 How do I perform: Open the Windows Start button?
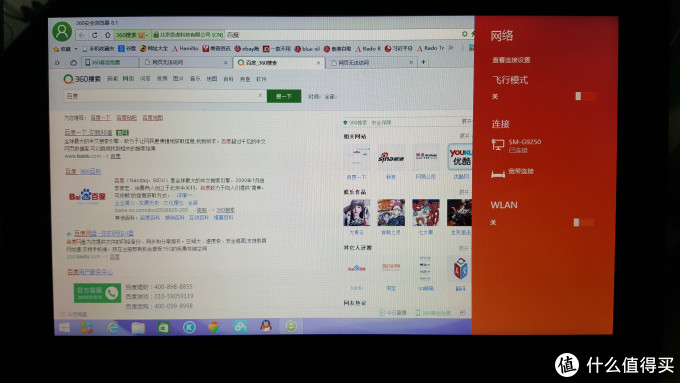pyautogui.click(x=65, y=327)
